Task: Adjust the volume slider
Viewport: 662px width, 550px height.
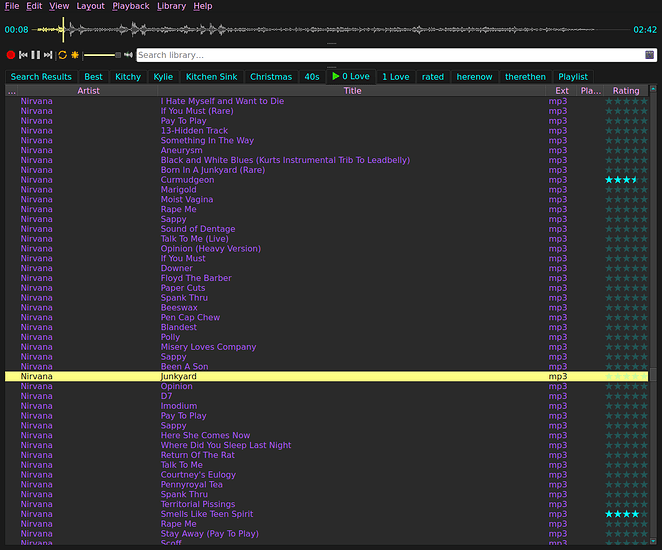Action: click(102, 55)
